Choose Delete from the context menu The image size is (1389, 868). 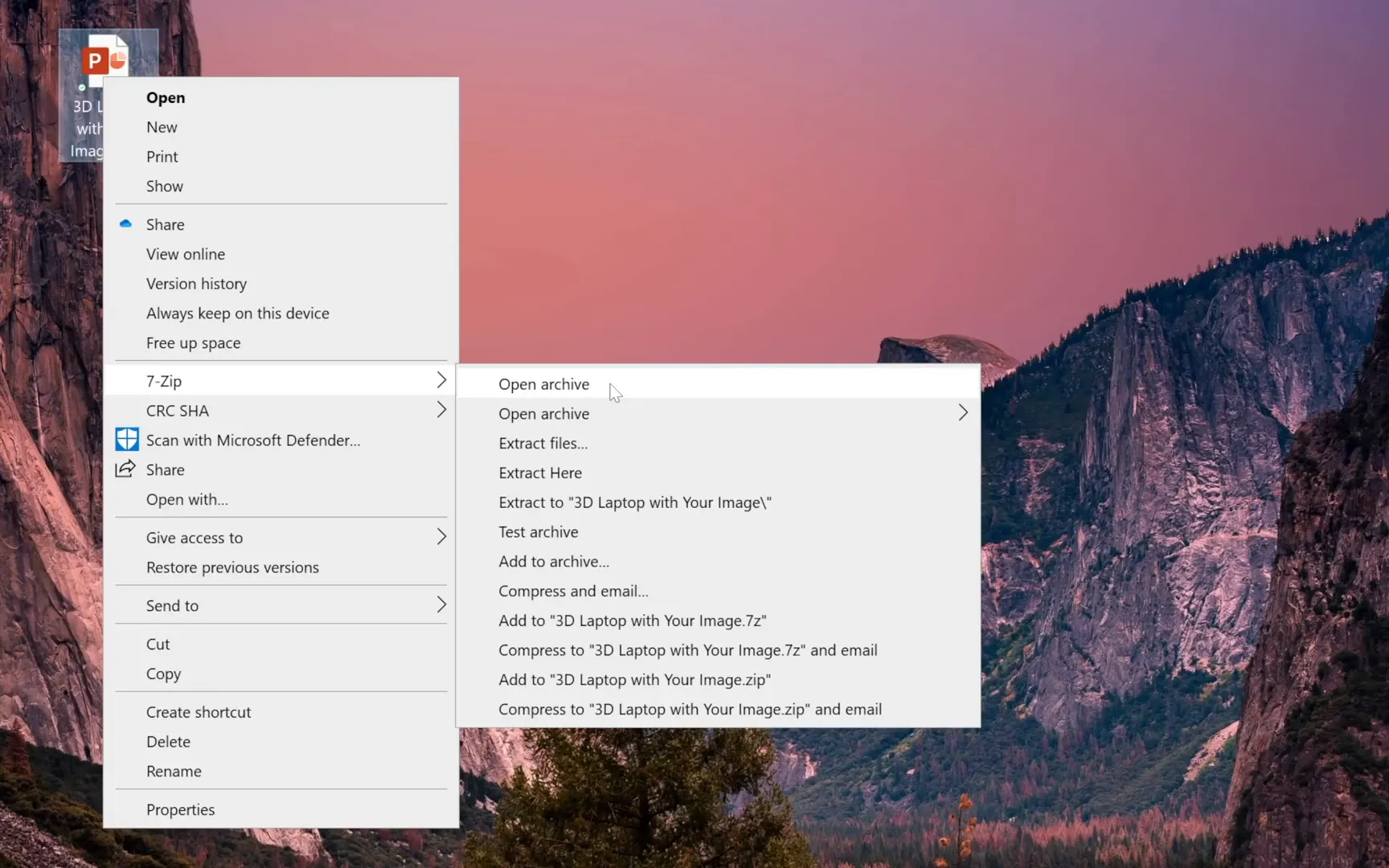(281, 742)
